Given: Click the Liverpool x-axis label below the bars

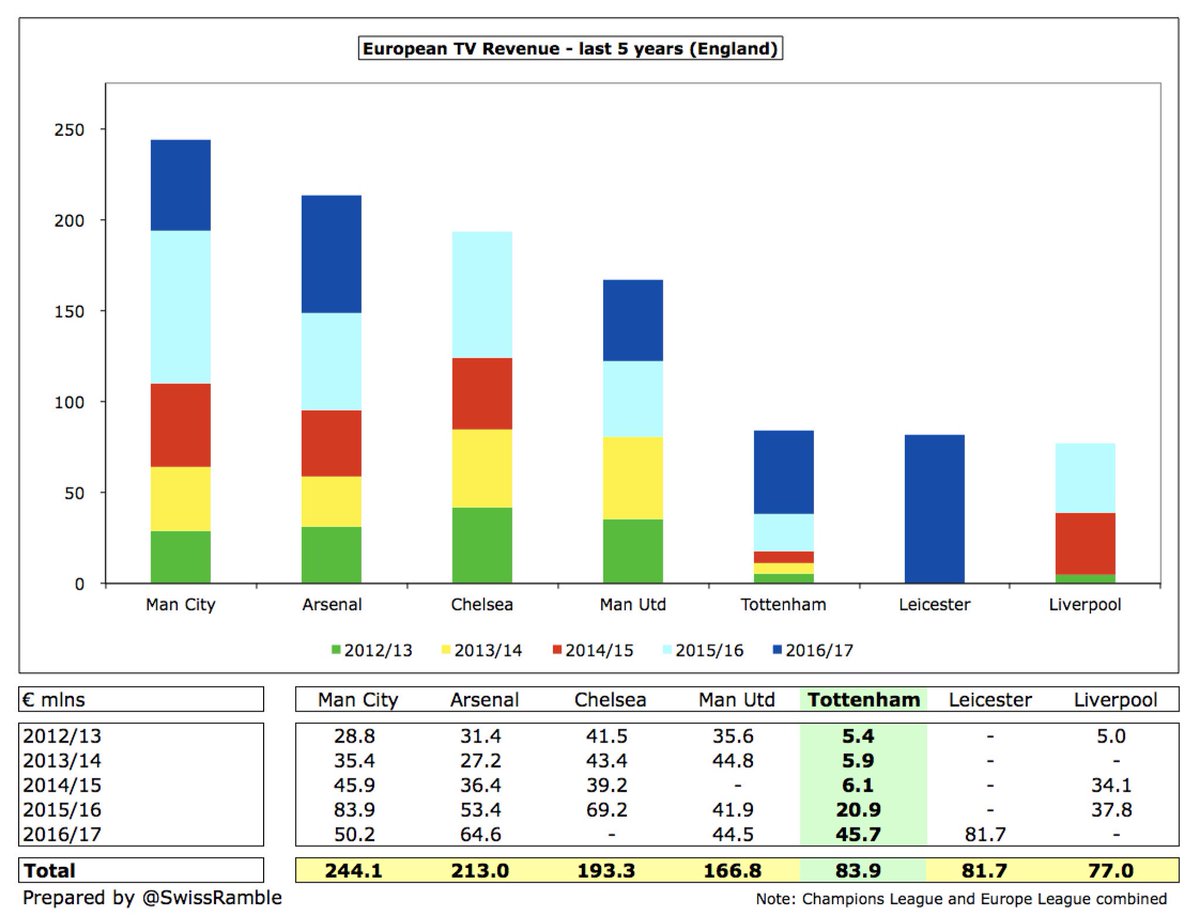Looking at the screenshot, I should (x=1085, y=606).
